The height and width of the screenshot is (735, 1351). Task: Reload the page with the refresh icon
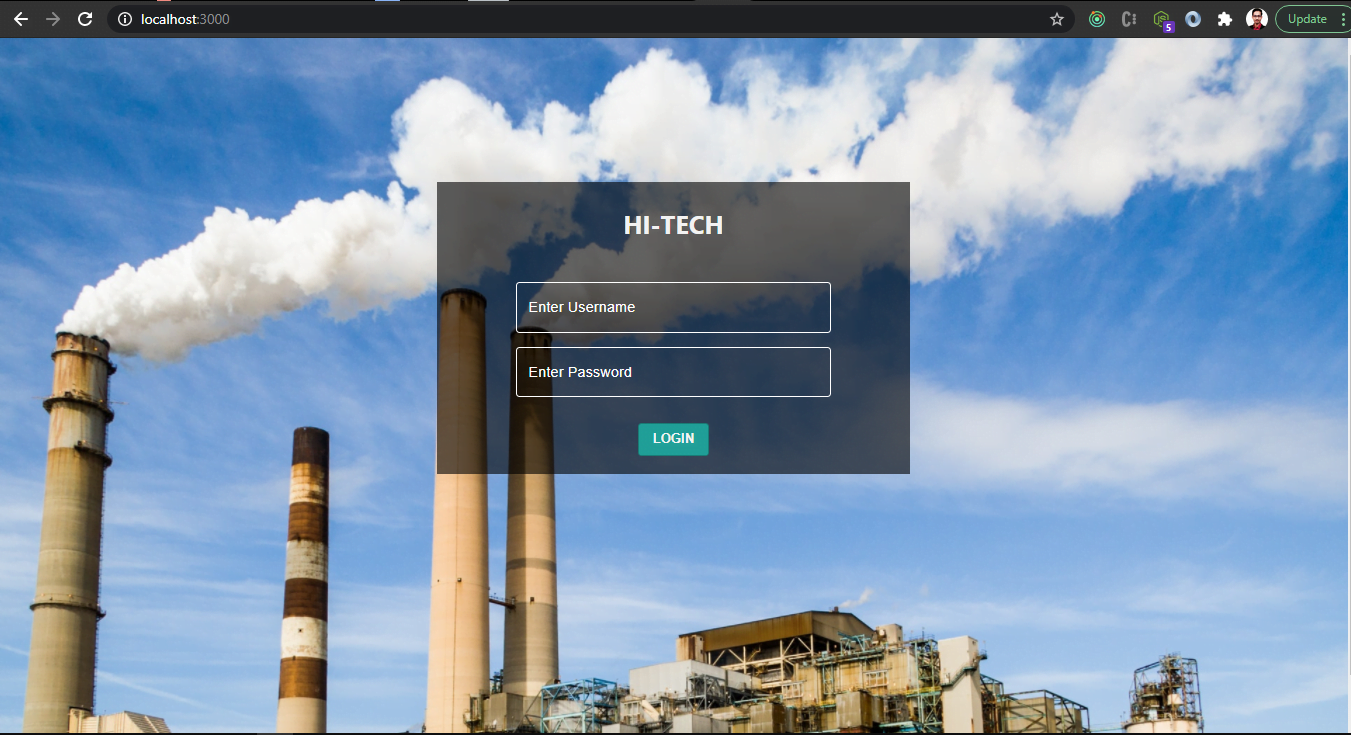pyautogui.click(x=86, y=19)
